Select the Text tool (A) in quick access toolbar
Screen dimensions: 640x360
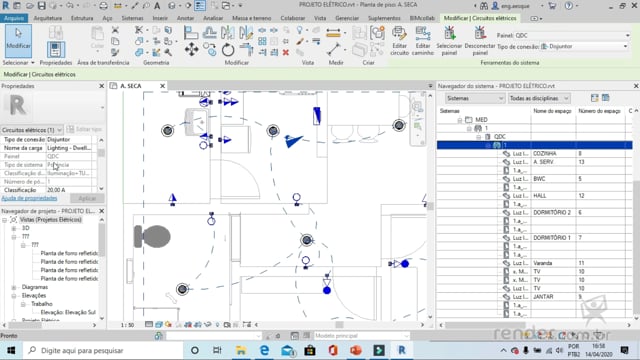pyautogui.click(x=157, y=6)
